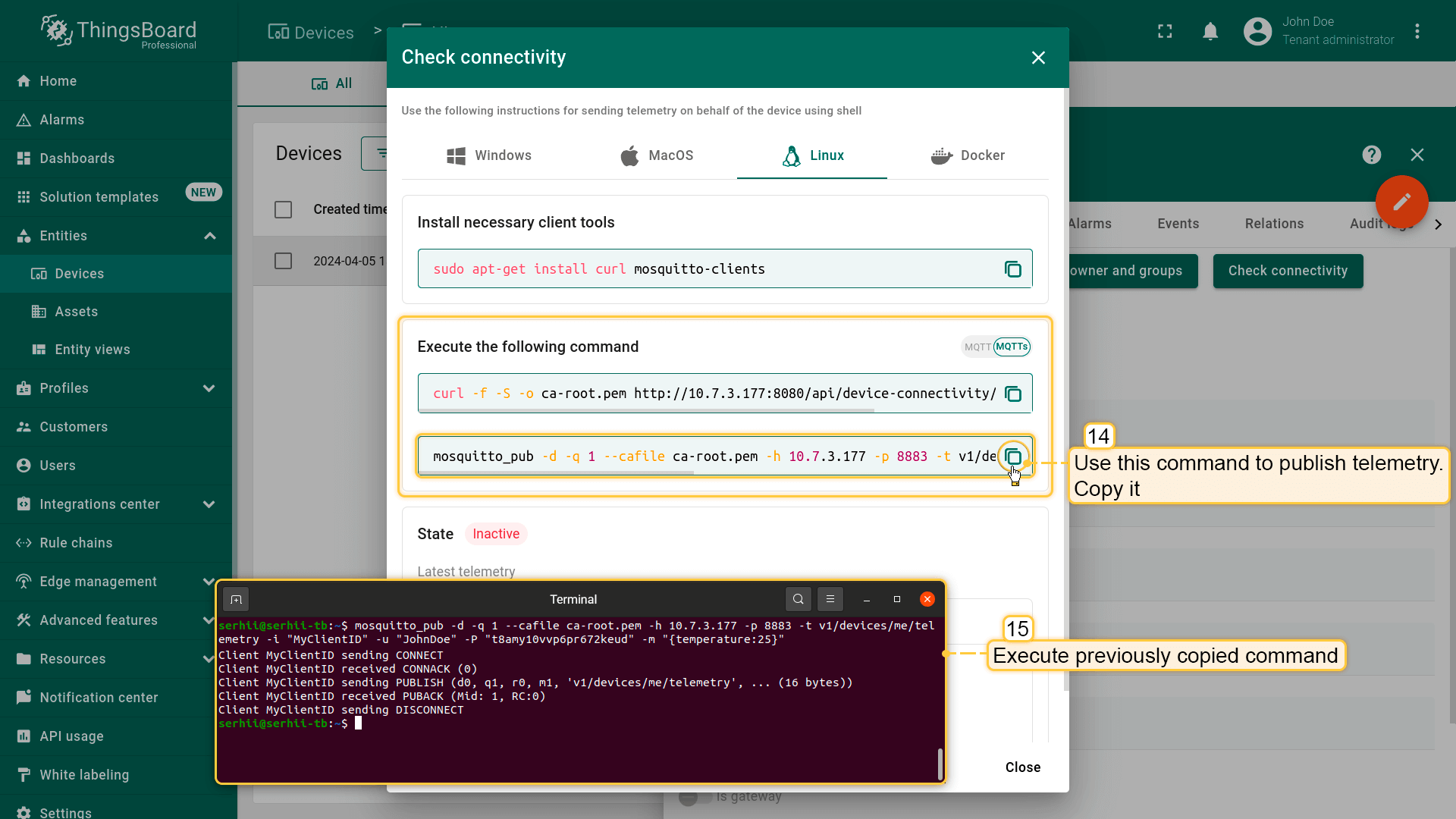
Task: Click the orange edit pencil button
Action: click(1401, 202)
